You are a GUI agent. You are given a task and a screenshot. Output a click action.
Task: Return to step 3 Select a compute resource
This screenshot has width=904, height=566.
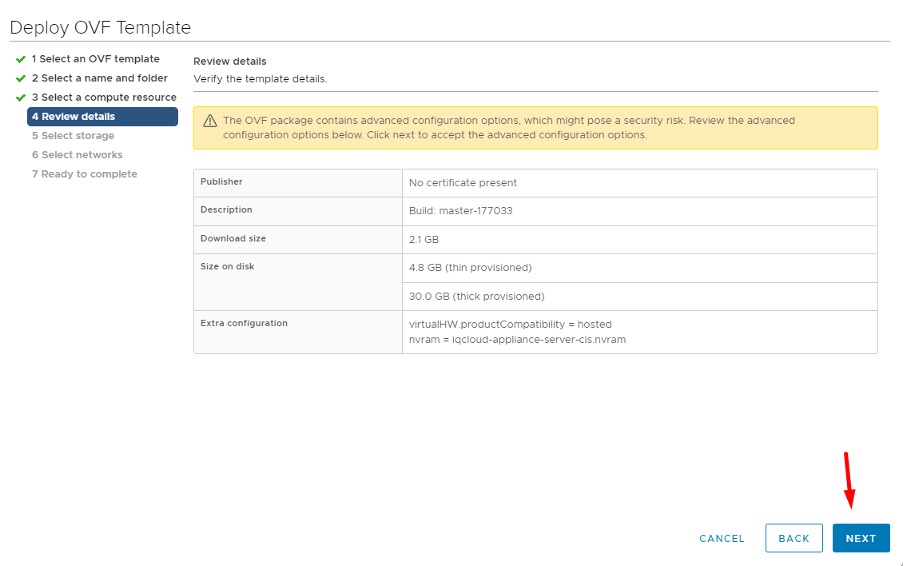pos(104,97)
